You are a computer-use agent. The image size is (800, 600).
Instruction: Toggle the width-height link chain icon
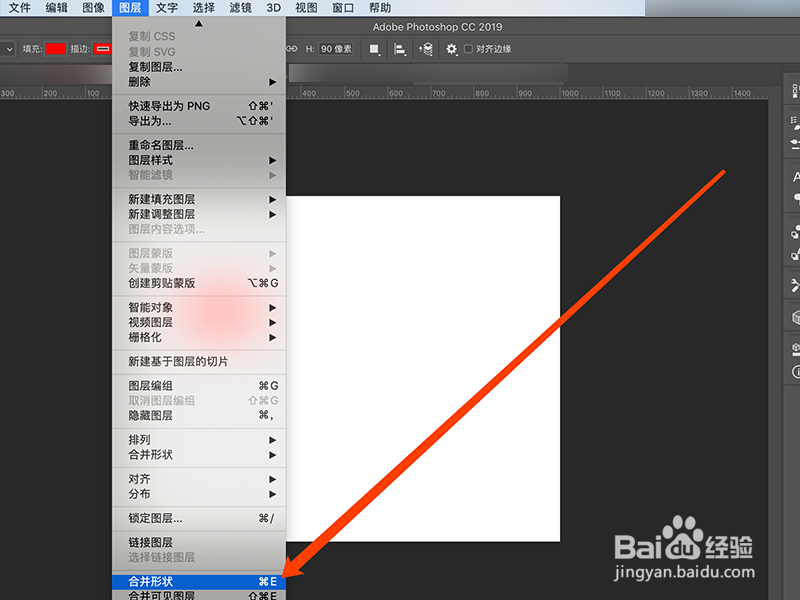point(291,48)
